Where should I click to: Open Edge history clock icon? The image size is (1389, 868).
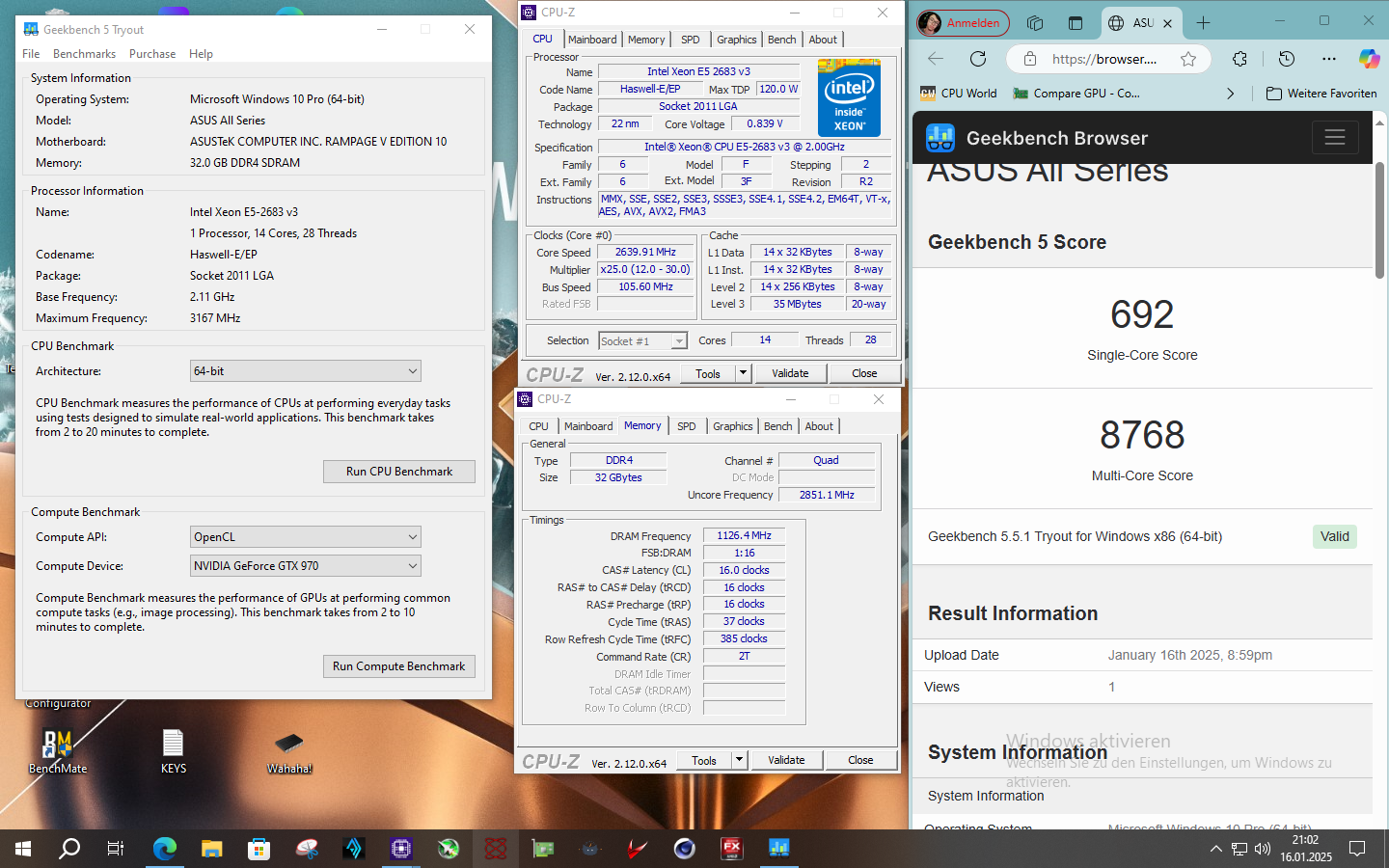point(1287,59)
